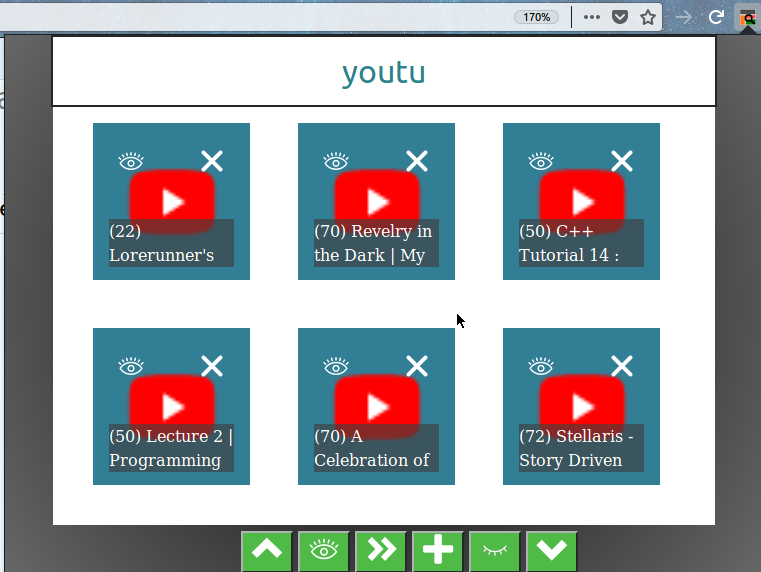Bookmark page with the star icon
The width and height of the screenshot is (761, 572).
[648, 17]
